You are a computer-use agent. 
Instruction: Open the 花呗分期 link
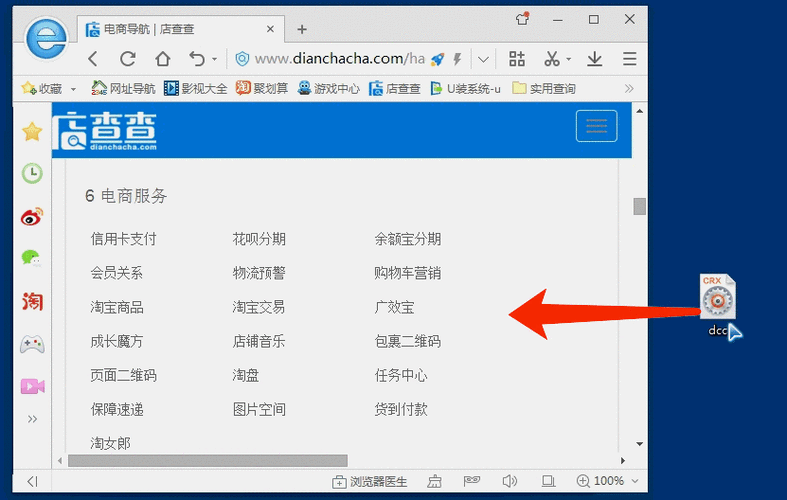pos(259,239)
